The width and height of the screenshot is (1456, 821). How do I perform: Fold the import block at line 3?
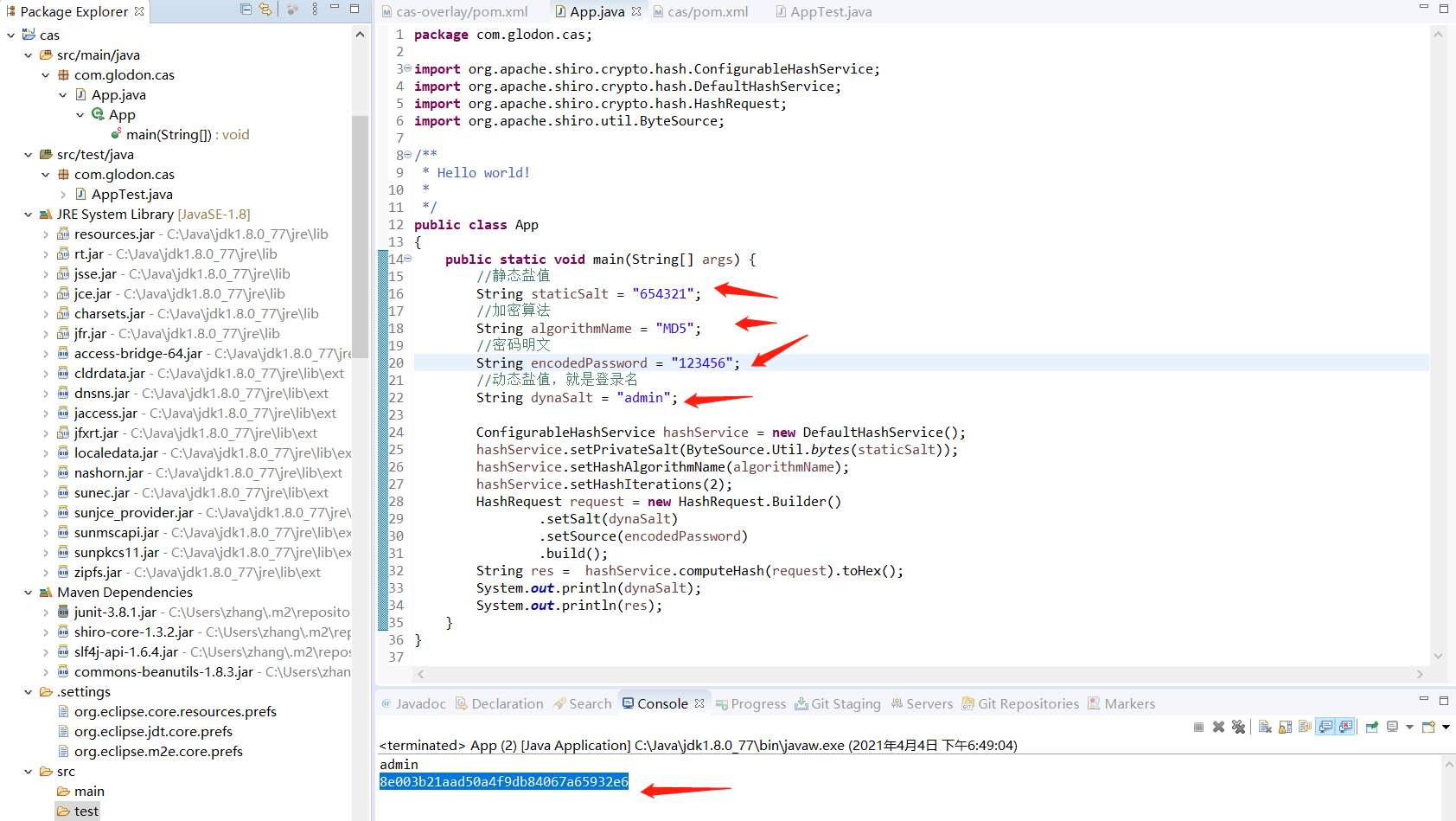[408, 68]
